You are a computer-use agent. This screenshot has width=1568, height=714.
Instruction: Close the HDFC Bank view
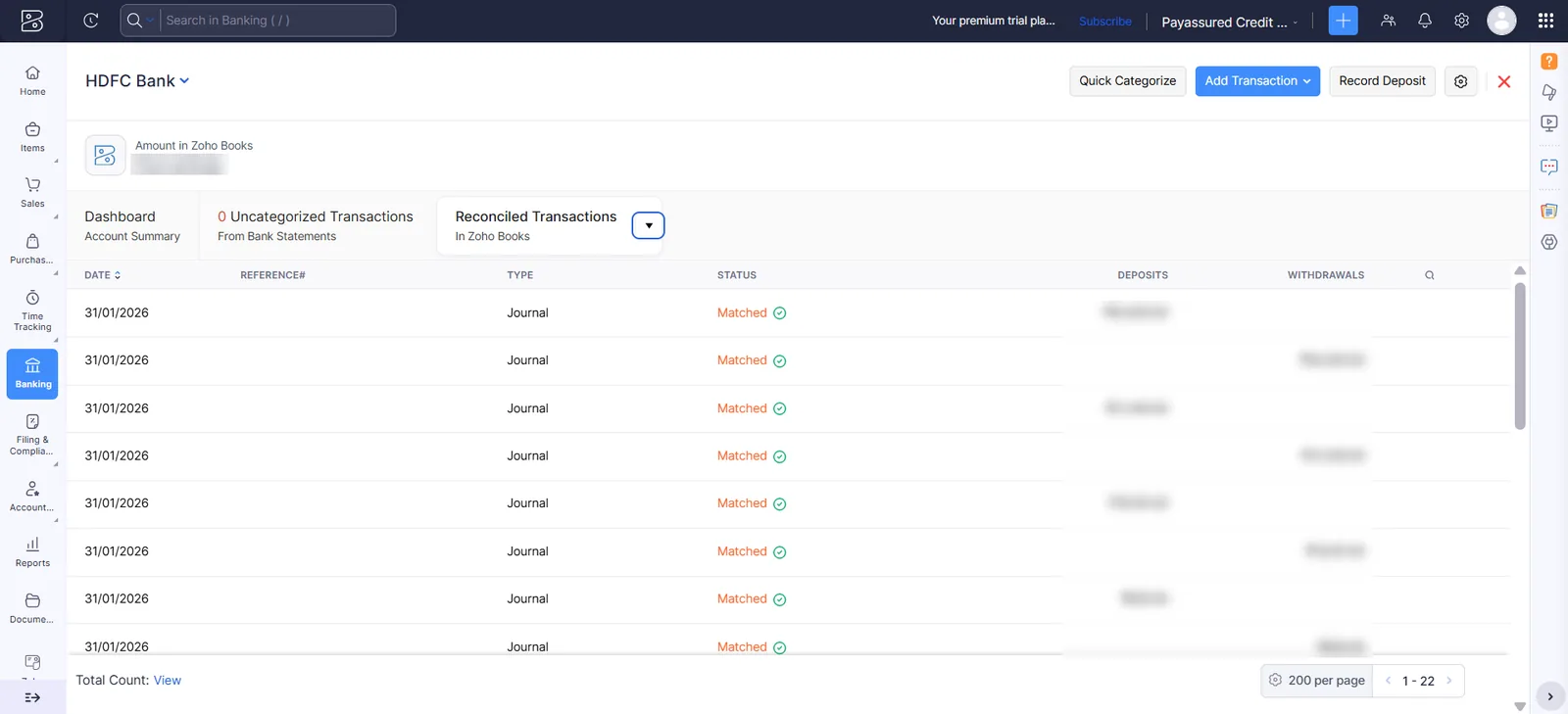(1504, 81)
